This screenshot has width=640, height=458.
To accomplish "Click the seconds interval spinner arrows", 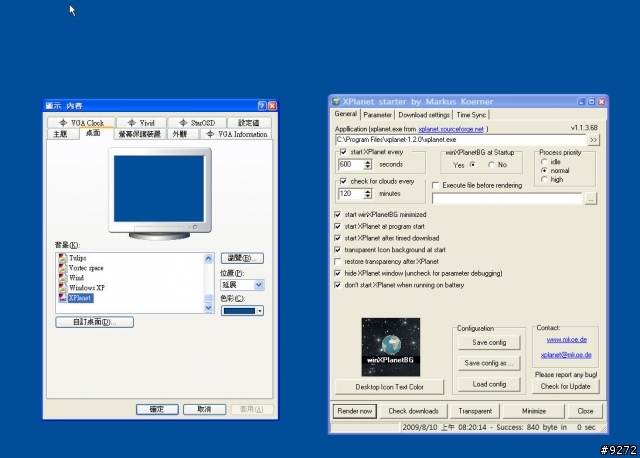I will (368, 165).
